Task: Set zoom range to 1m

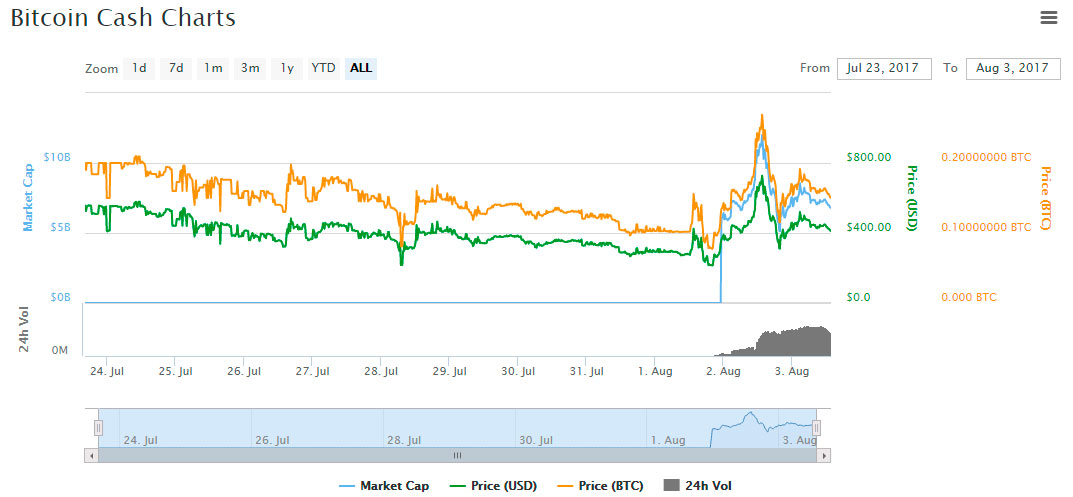Action: click(213, 68)
